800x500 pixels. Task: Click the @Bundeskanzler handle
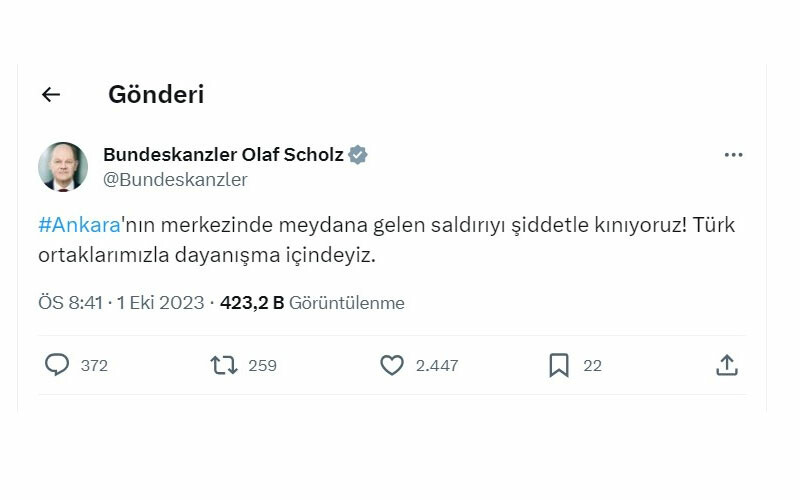pyautogui.click(x=175, y=180)
